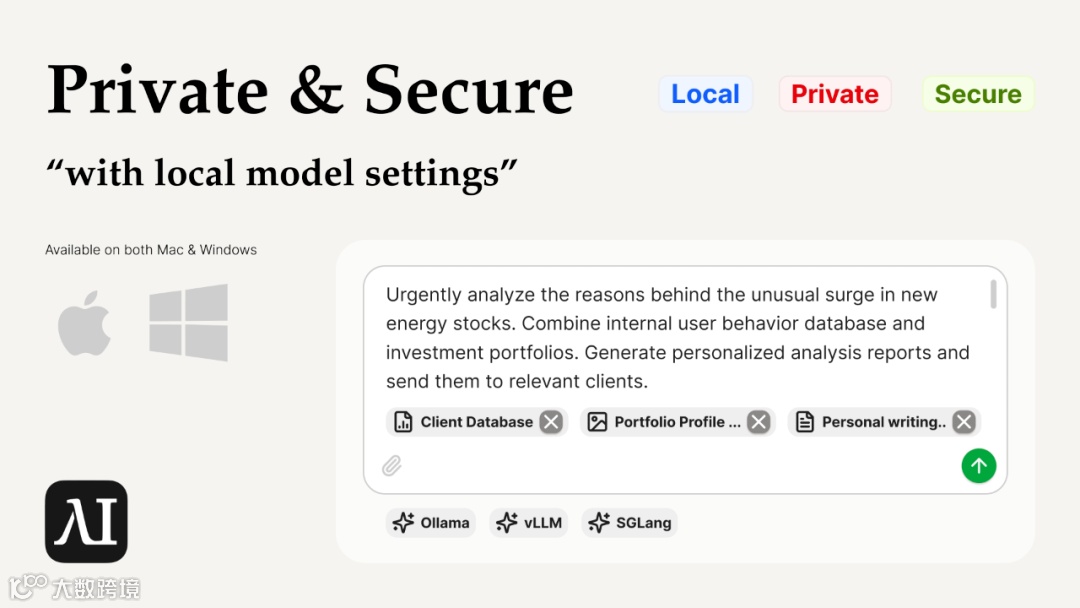Image resolution: width=1080 pixels, height=608 pixels.
Task: Click the Personal writing document chip icon
Action: [804, 422]
